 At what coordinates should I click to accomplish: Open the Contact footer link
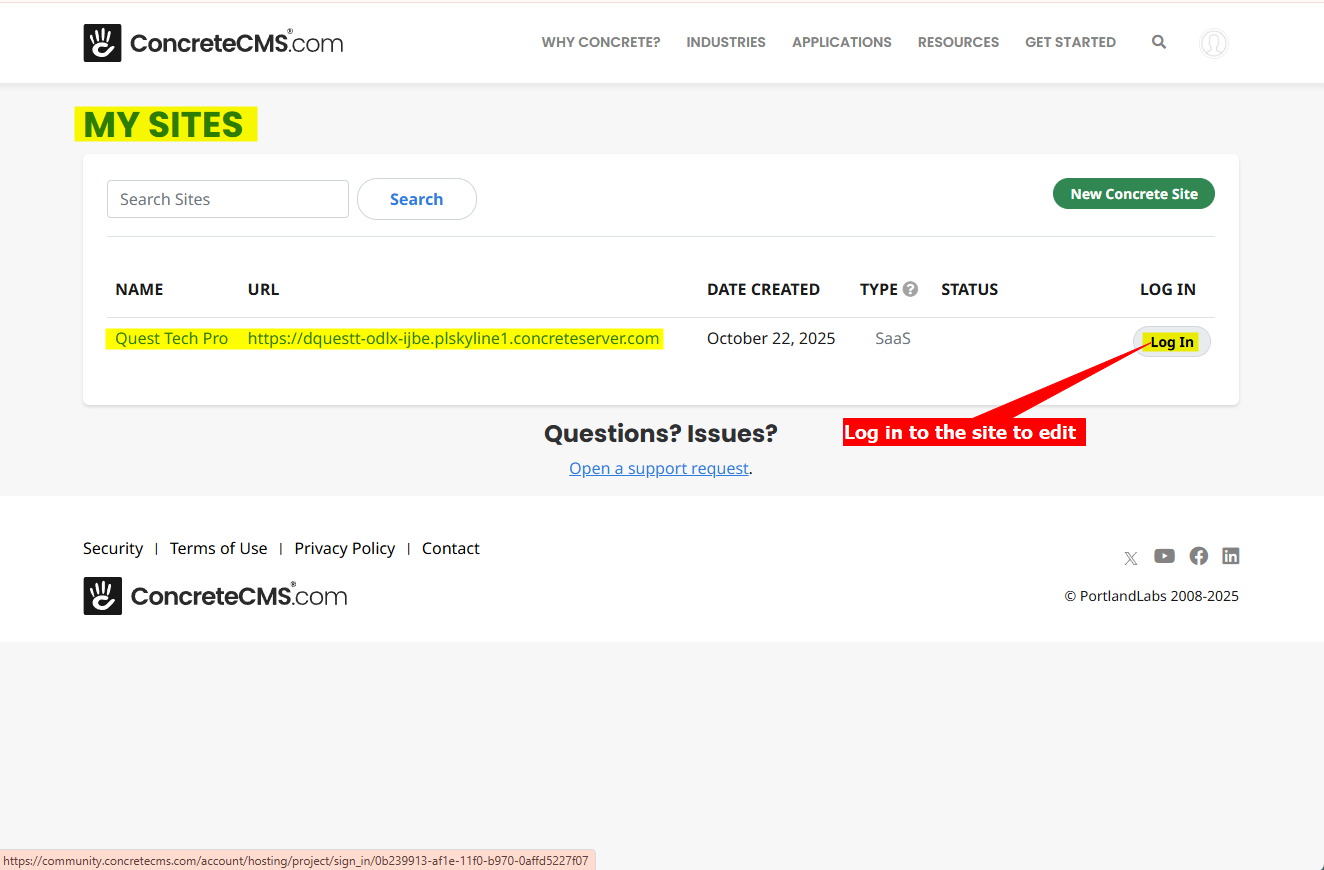451,548
